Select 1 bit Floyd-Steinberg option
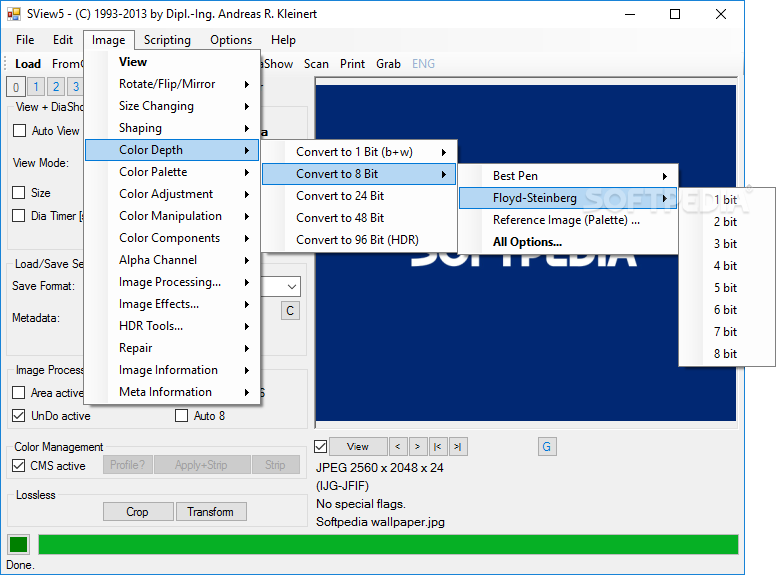Viewport: 776px width, 575px height. coord(727,200)
